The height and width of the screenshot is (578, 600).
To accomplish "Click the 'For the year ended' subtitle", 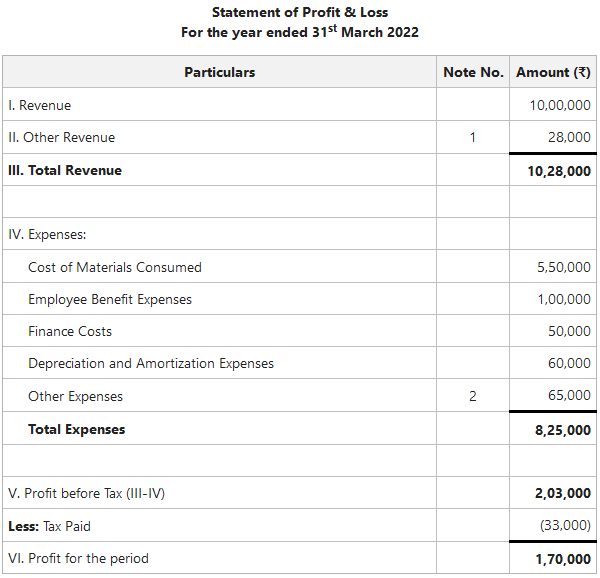I will click(300, 32).
